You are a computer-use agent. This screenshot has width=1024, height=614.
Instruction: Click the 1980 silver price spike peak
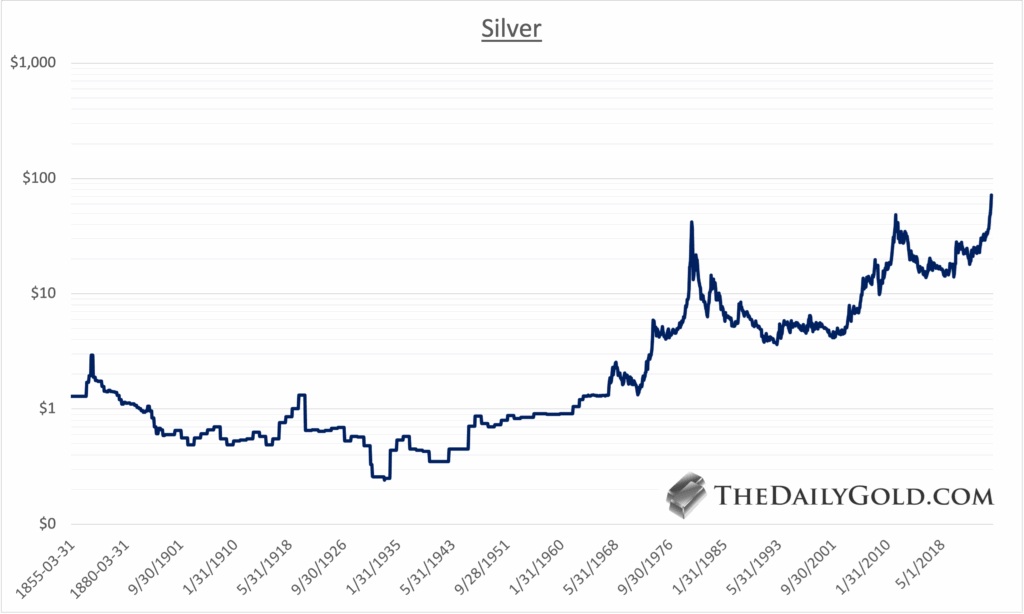click(x=691, y=223)
